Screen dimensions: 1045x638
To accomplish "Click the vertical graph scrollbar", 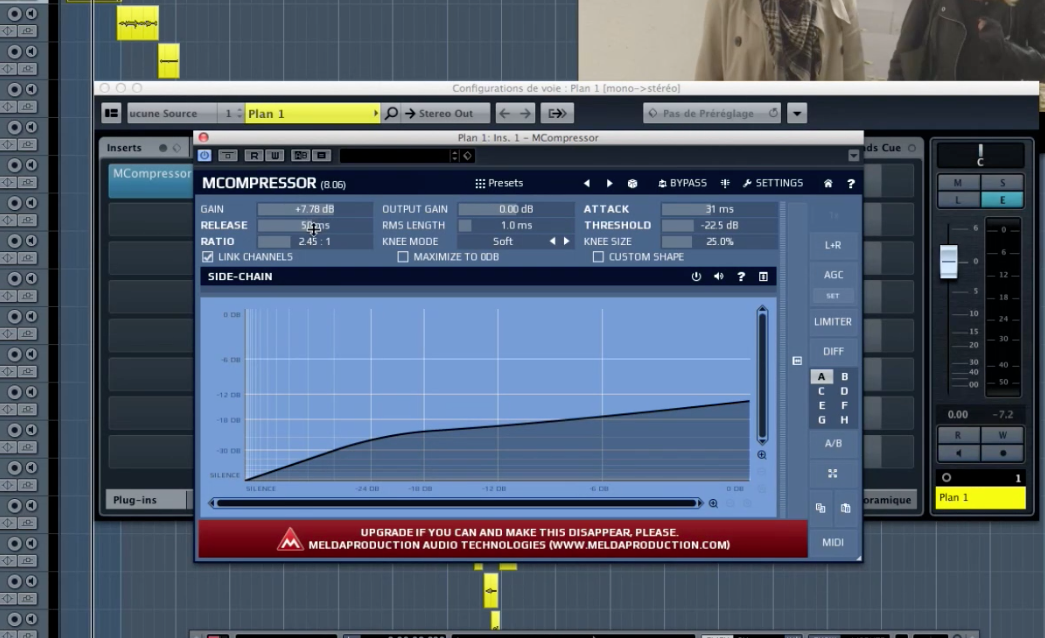I will 762,375.
